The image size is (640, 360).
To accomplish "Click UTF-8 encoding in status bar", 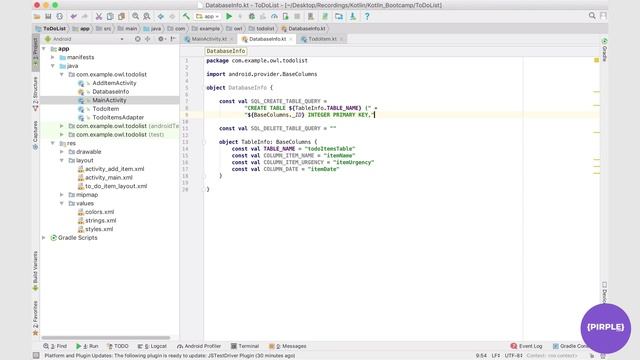I will pyautogui.click(x=513, y=356).
